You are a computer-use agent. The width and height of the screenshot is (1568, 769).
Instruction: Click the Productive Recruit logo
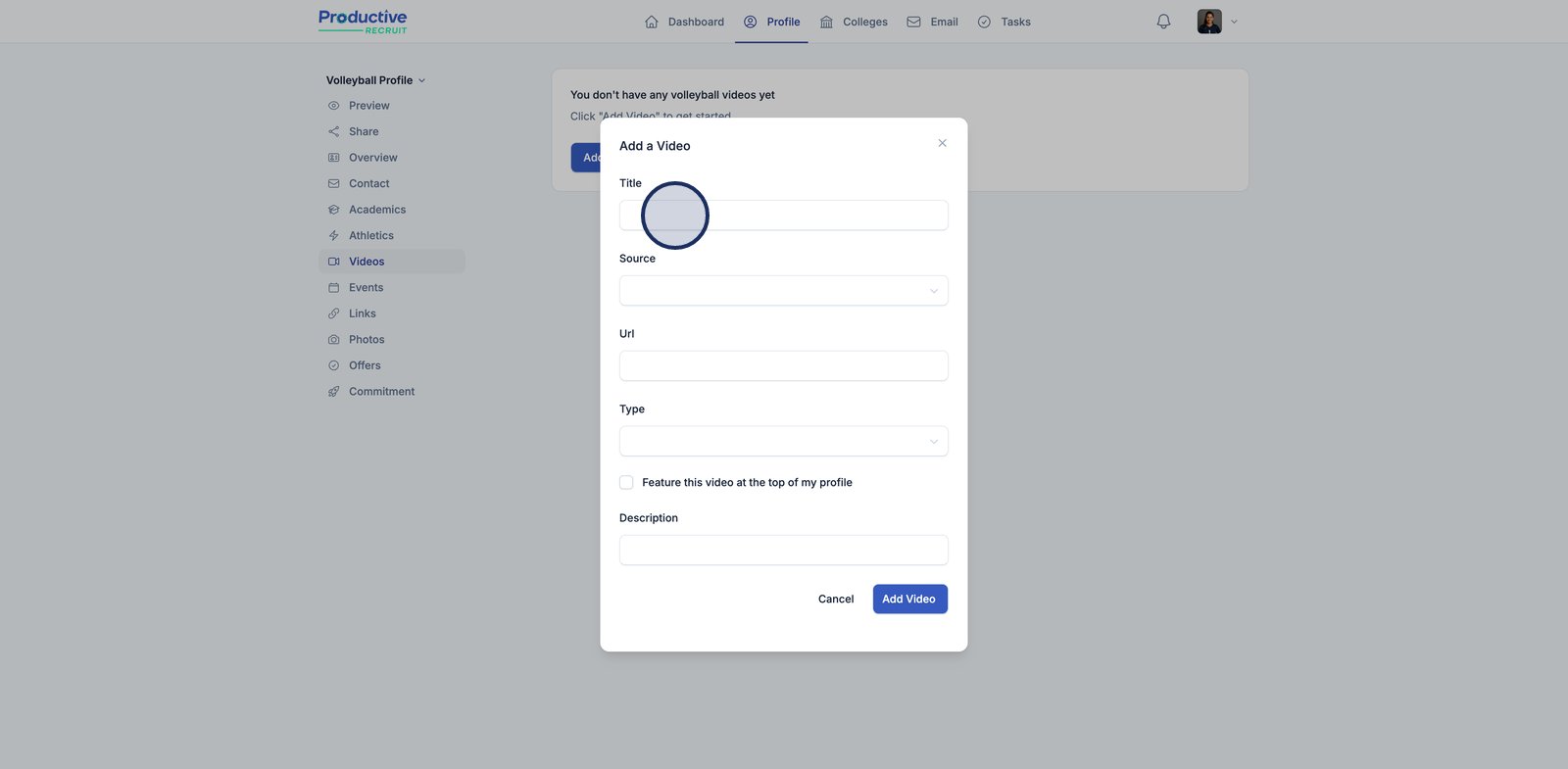coord(363,22)
